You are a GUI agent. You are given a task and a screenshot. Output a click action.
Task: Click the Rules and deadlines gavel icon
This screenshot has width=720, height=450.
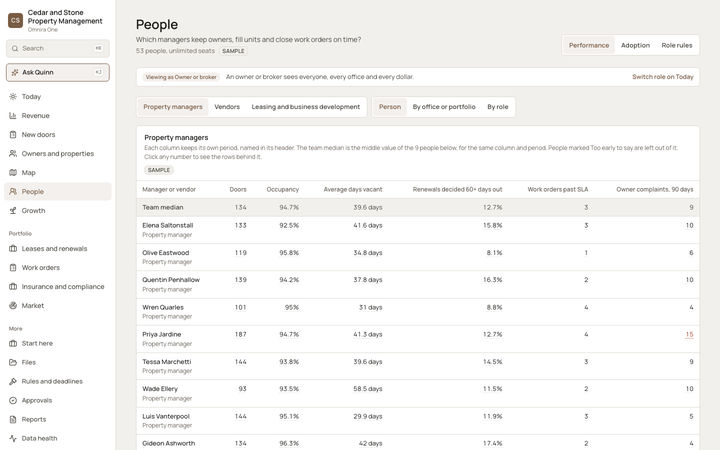click(13, 381)
